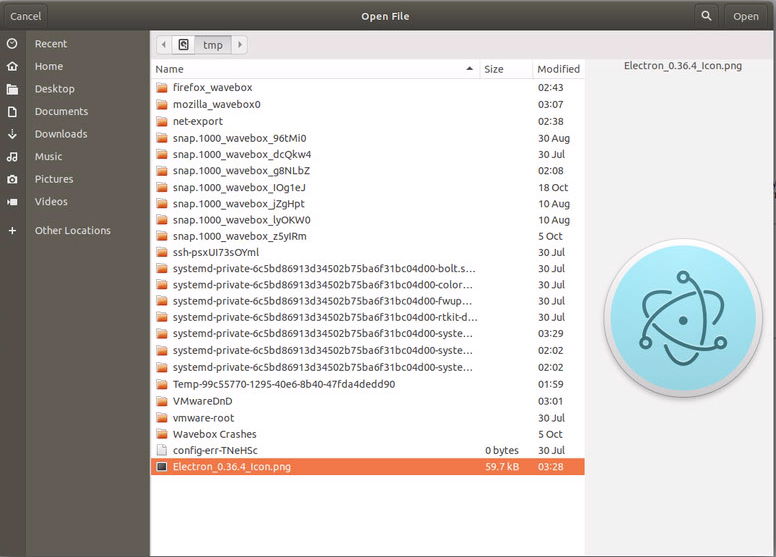Select snap.1000_wavebox_g8NLbZ folder
The image size is (776, 557).
tap(367, 171)
